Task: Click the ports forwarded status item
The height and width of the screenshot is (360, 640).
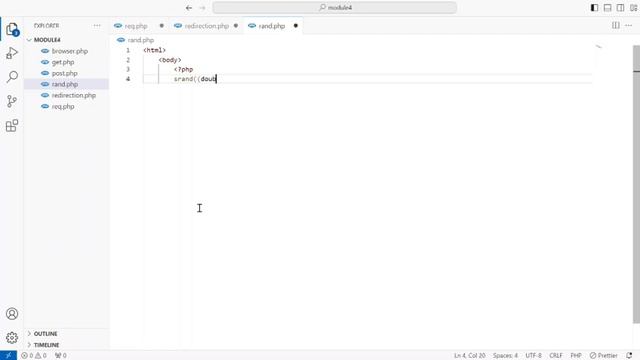Action: [60, 356]
